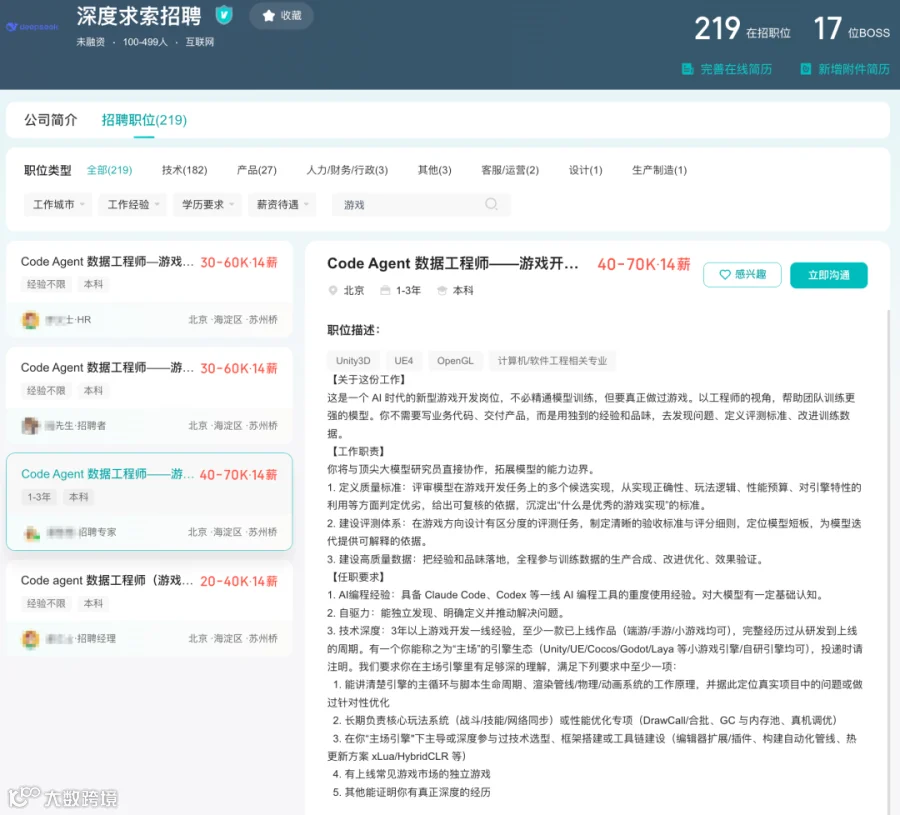The height and width of the screenshot is (815, 900).
Task: Click the search magnifier icon in keyword box
Action: point(491,204)
